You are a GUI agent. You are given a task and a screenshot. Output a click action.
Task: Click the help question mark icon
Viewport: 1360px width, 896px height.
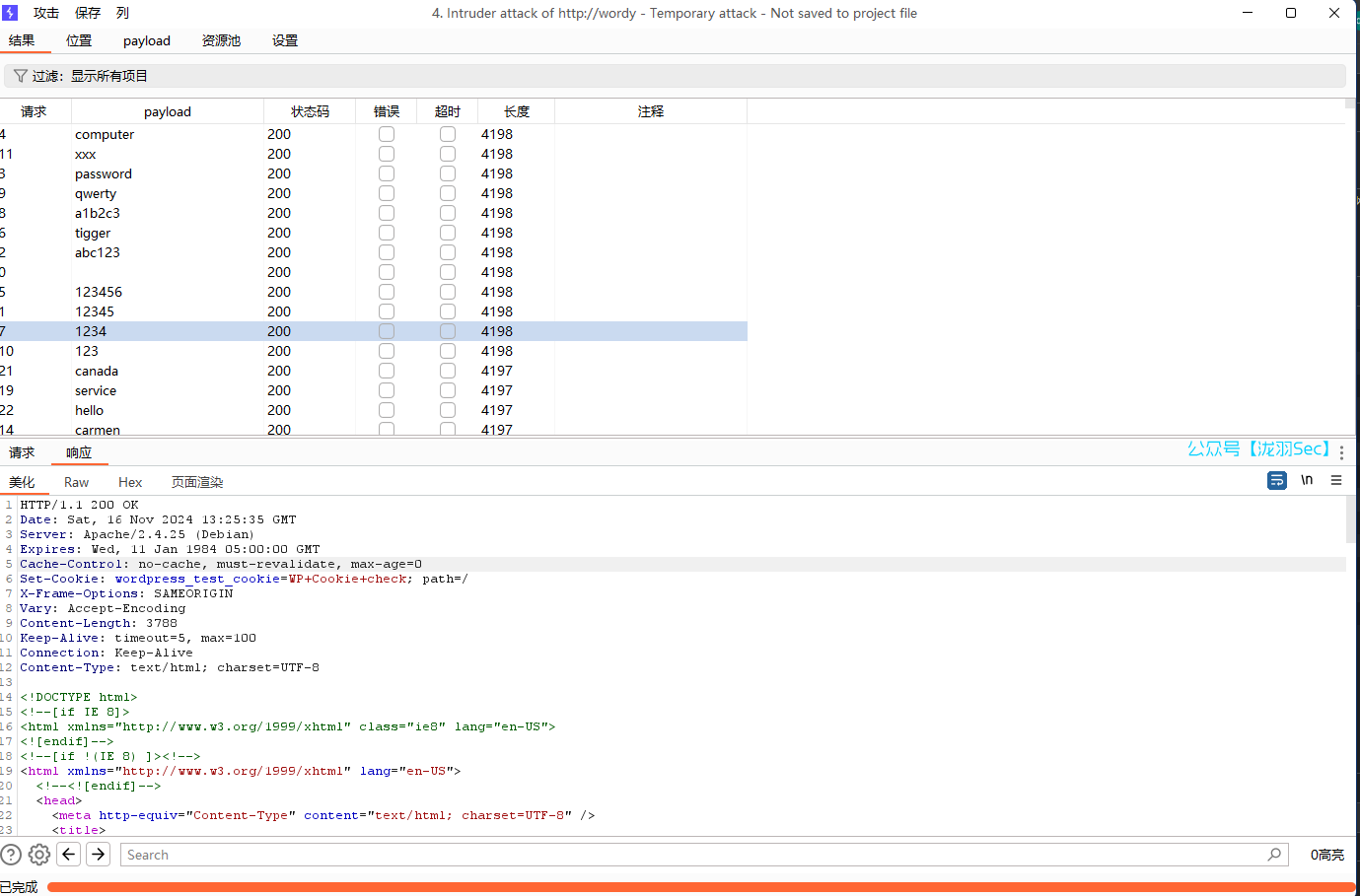coord(11,855)
